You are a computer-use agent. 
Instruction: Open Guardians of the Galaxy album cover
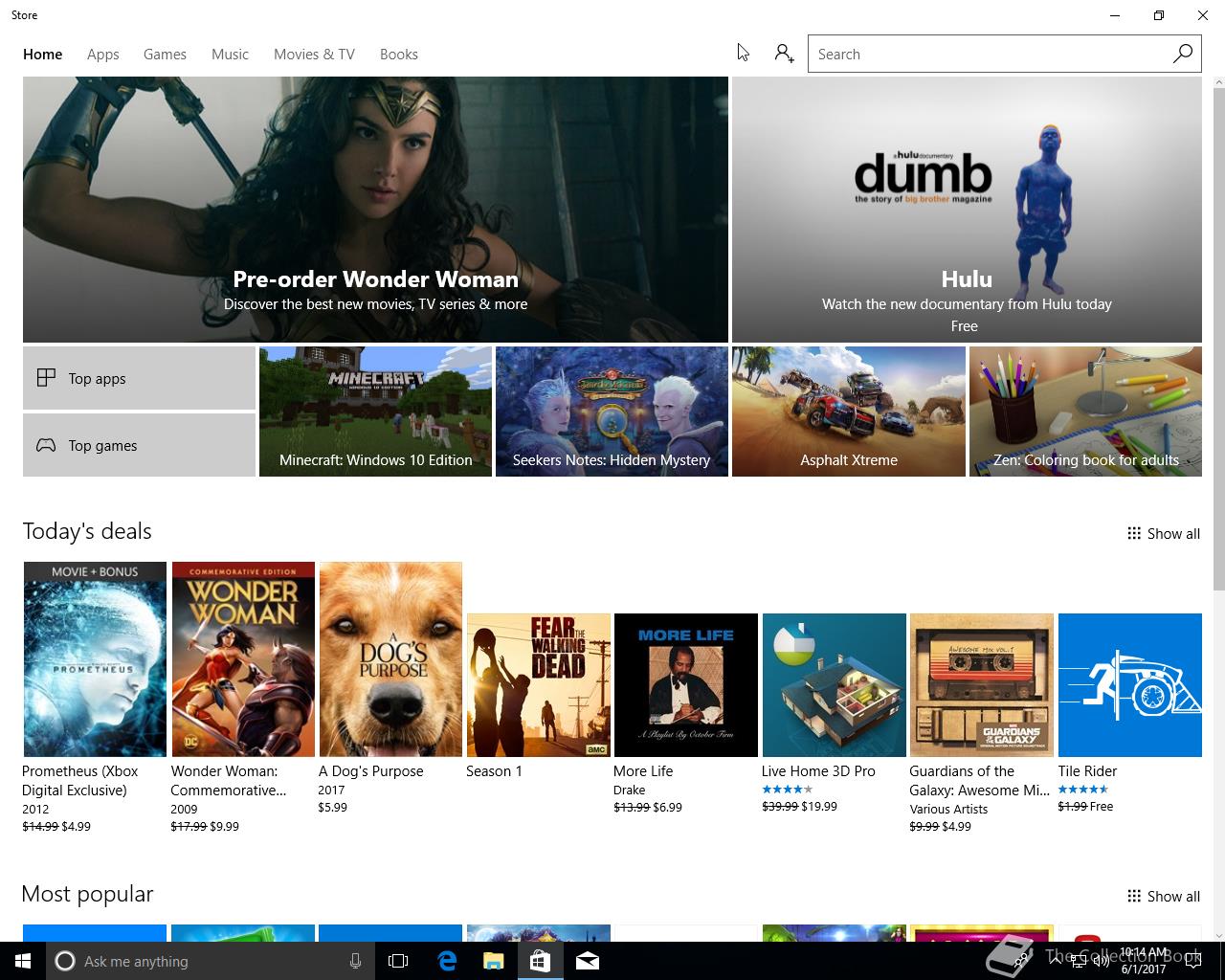982,685
